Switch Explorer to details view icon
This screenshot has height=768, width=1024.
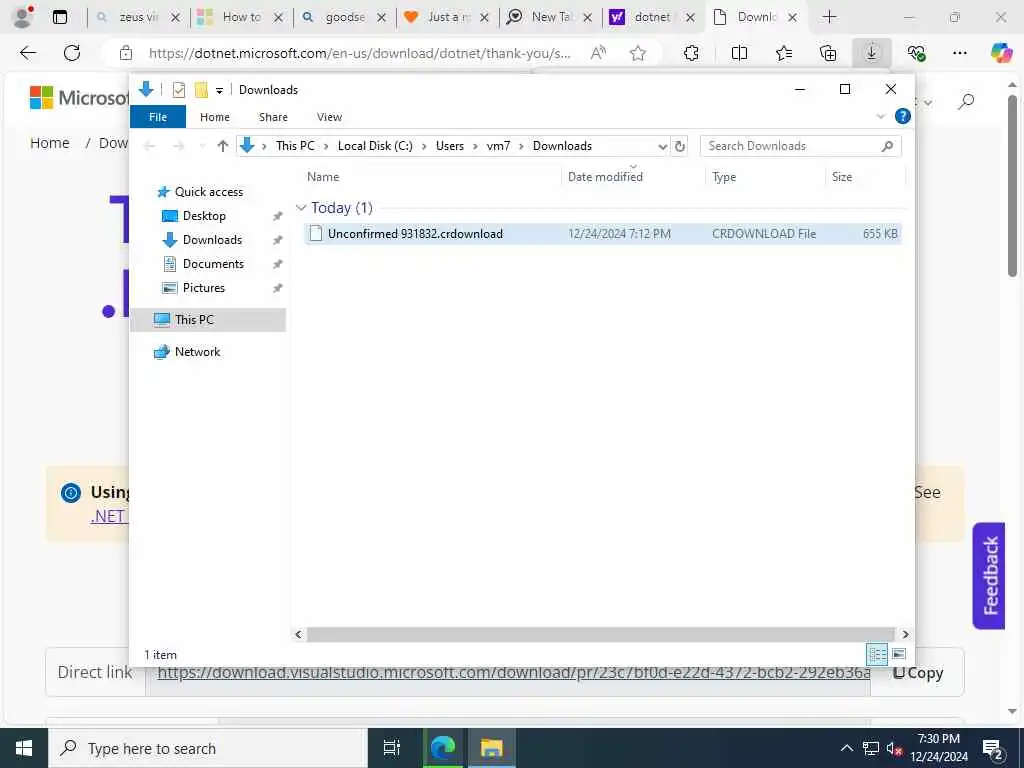pyautogui.click(x=877, y=654)
